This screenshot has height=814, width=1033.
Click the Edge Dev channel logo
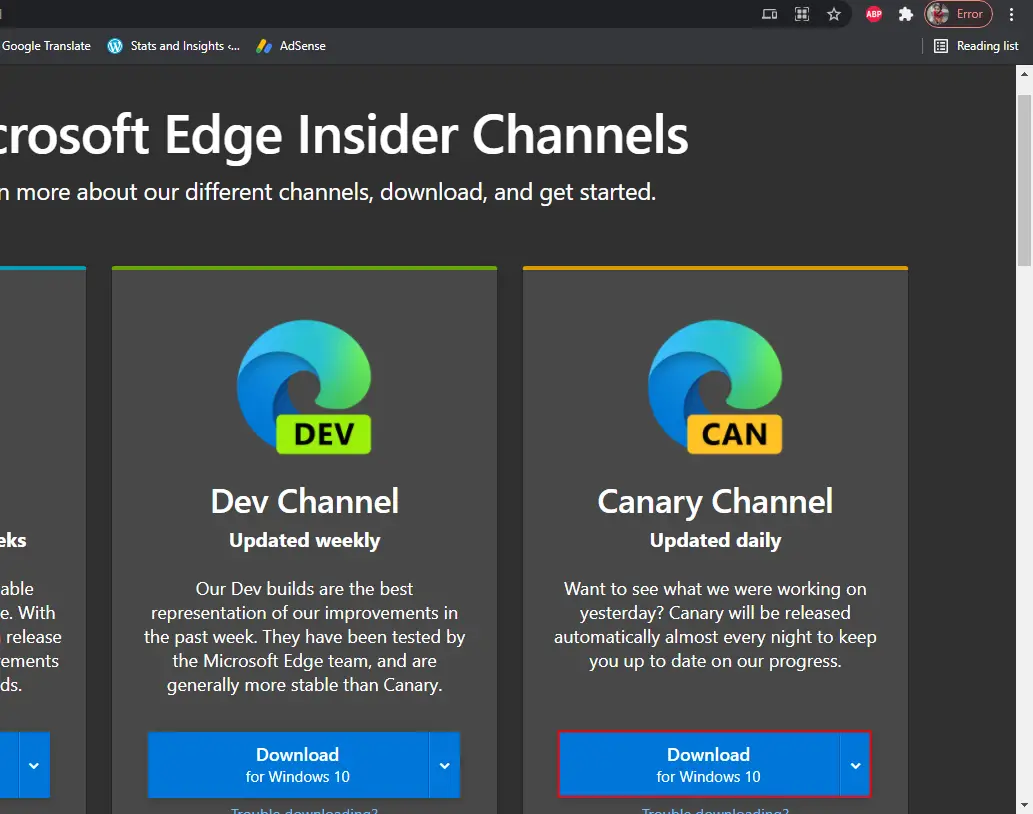(304, 387)
